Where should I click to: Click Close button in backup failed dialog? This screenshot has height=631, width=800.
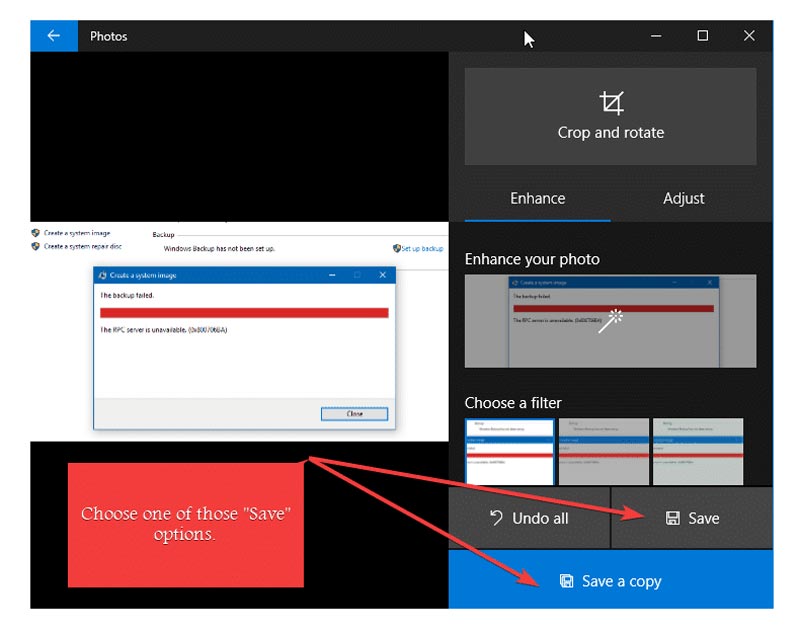355,414
